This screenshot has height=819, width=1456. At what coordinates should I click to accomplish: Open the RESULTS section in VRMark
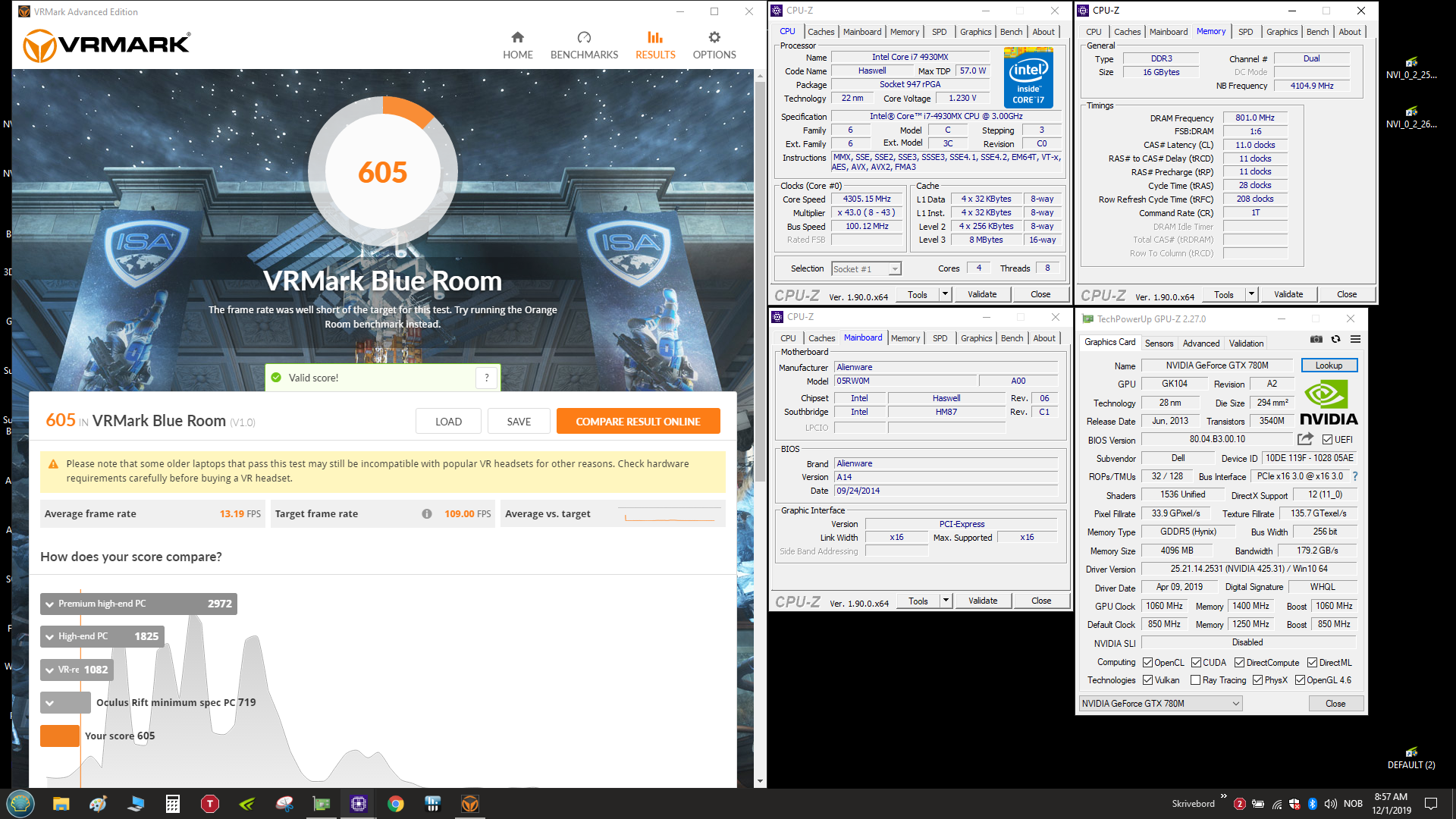[655, 45]
